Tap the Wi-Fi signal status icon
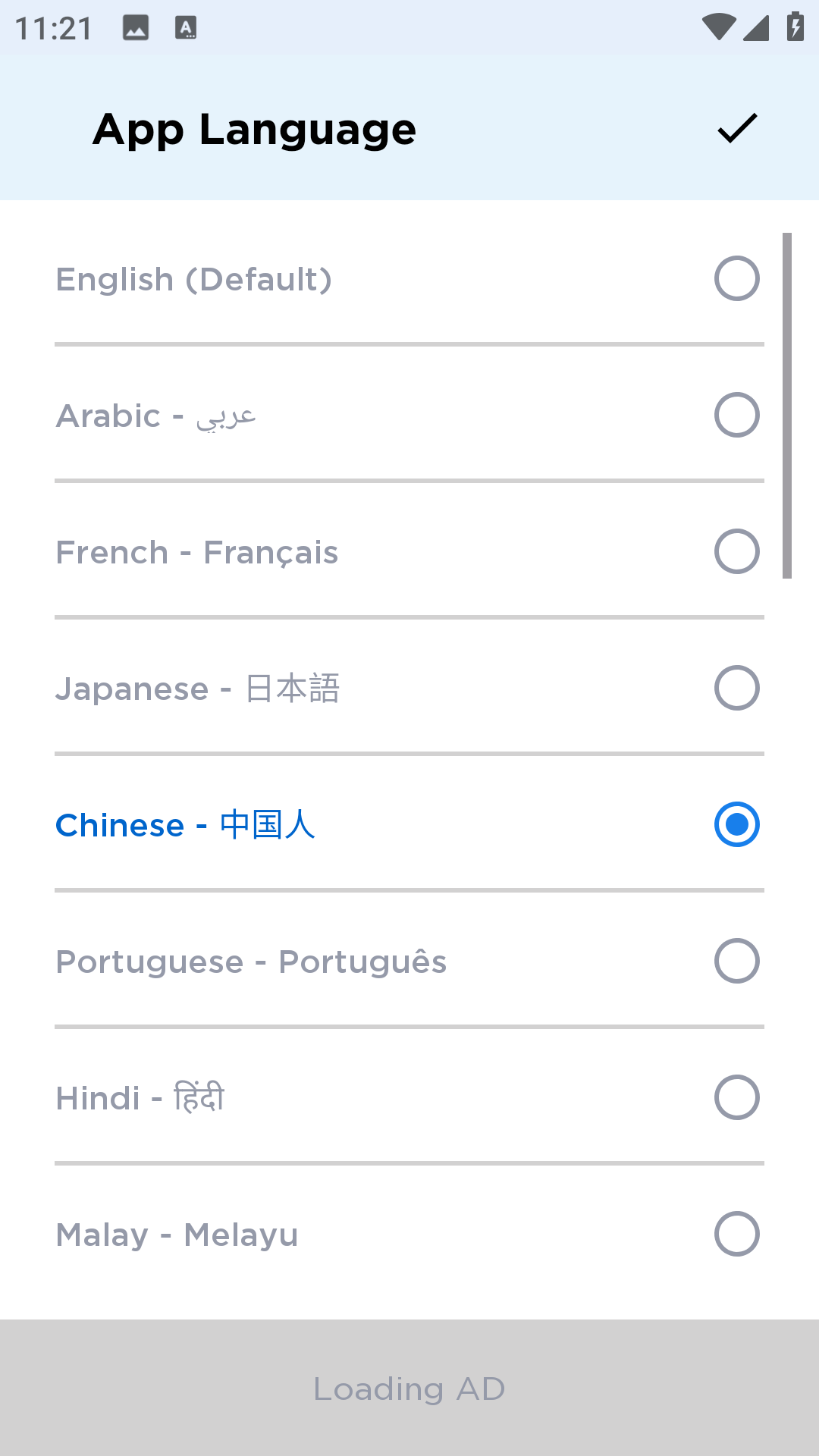This screenshot has height=1456, width=819. (717, 28)
